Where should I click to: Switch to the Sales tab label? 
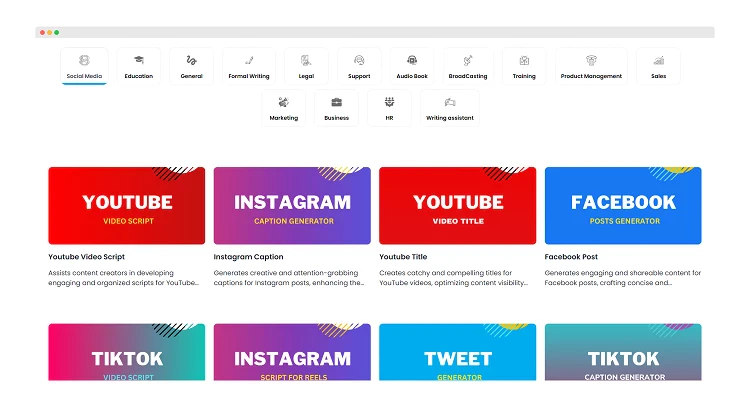point(659,76)
